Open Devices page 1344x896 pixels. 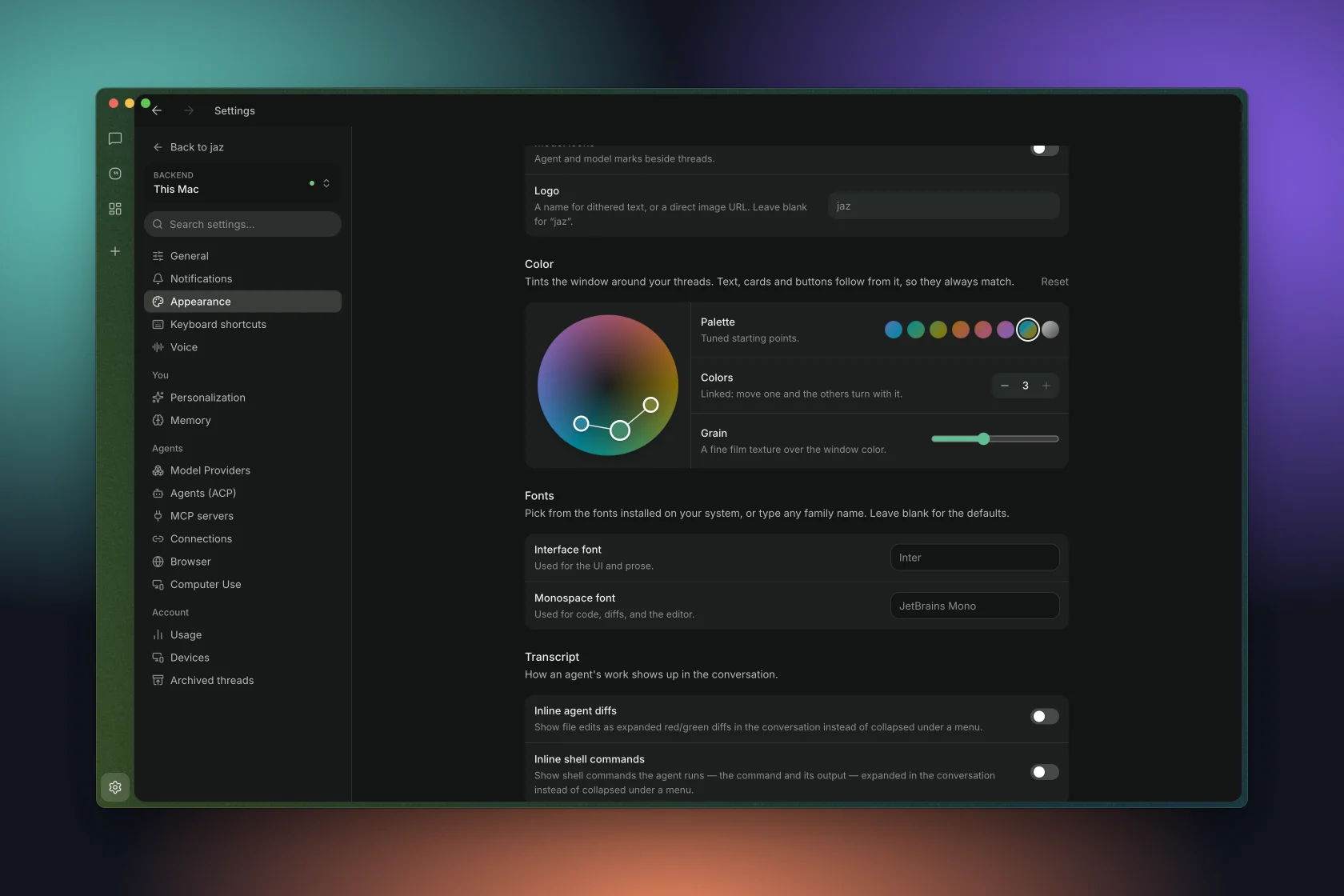(x=242, y=658)
